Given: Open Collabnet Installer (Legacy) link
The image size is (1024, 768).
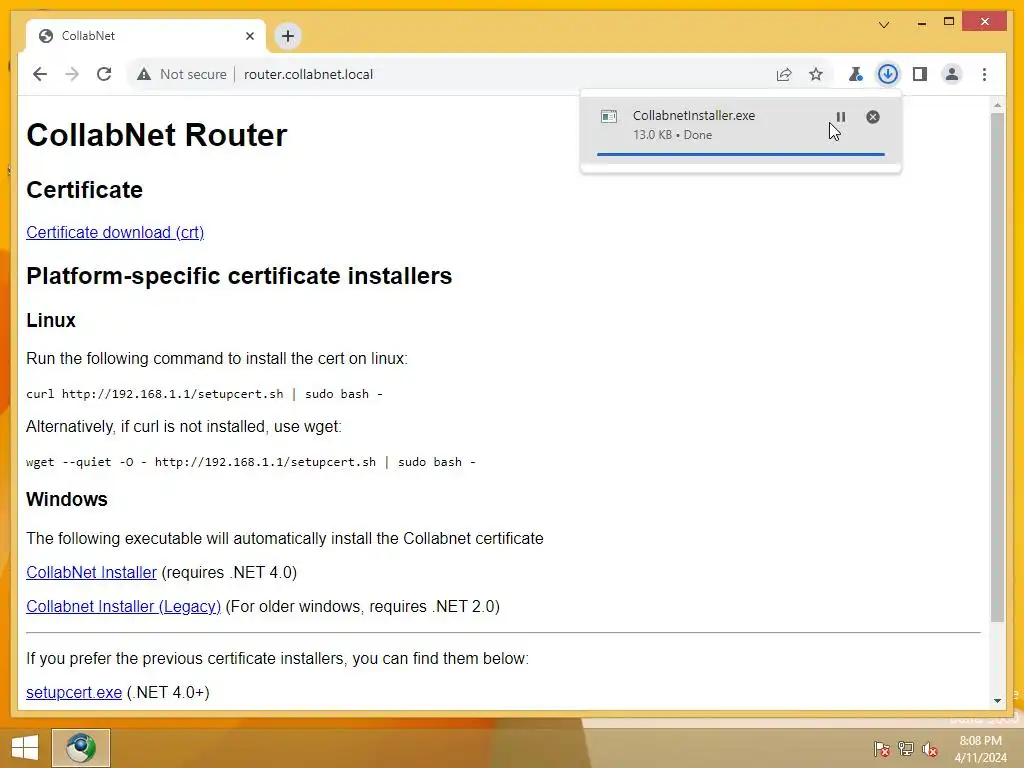Looking at the screenshot, I should click(x=123, y=607).
